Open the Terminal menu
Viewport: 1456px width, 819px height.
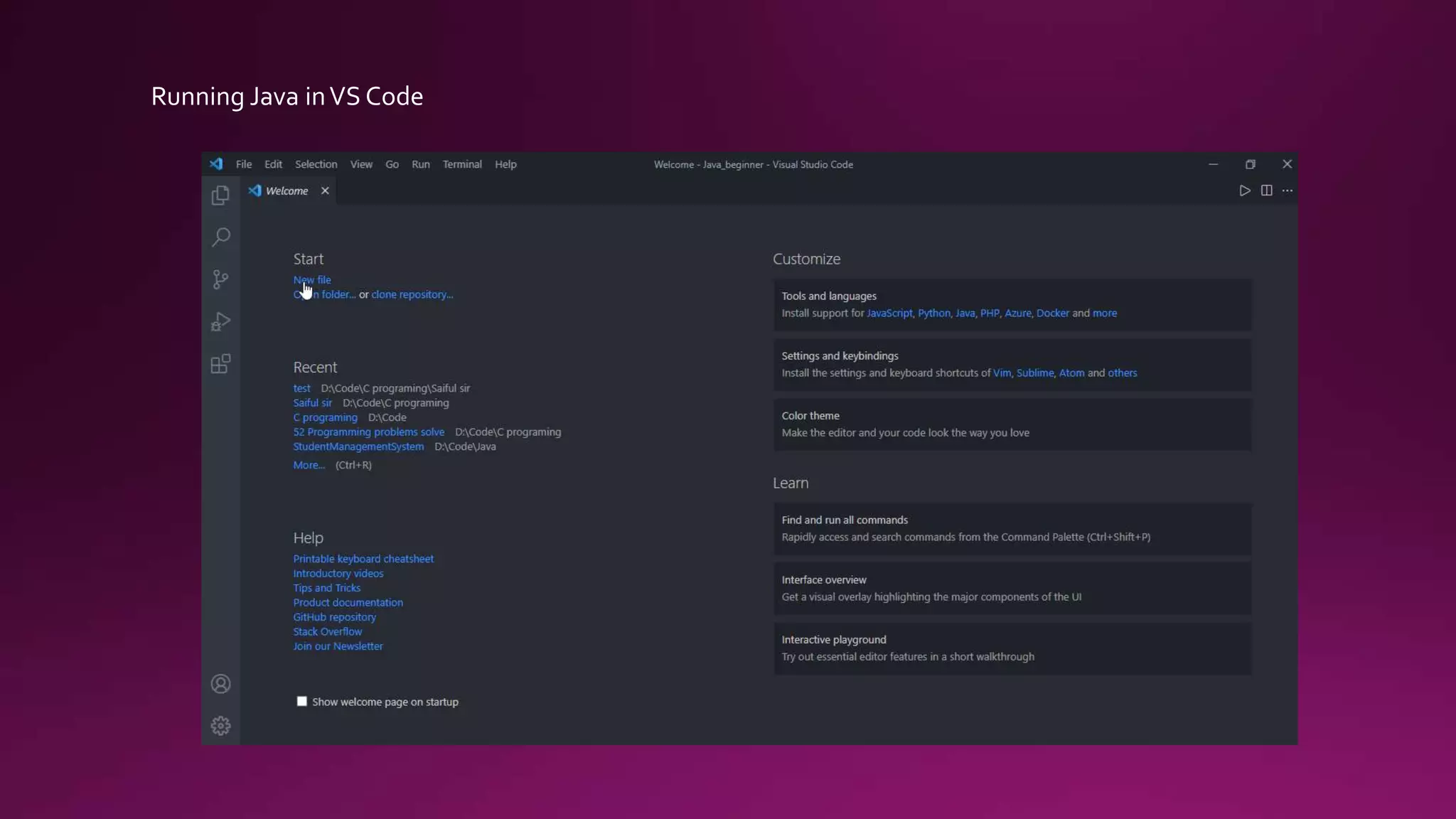(x=462, y=164)
